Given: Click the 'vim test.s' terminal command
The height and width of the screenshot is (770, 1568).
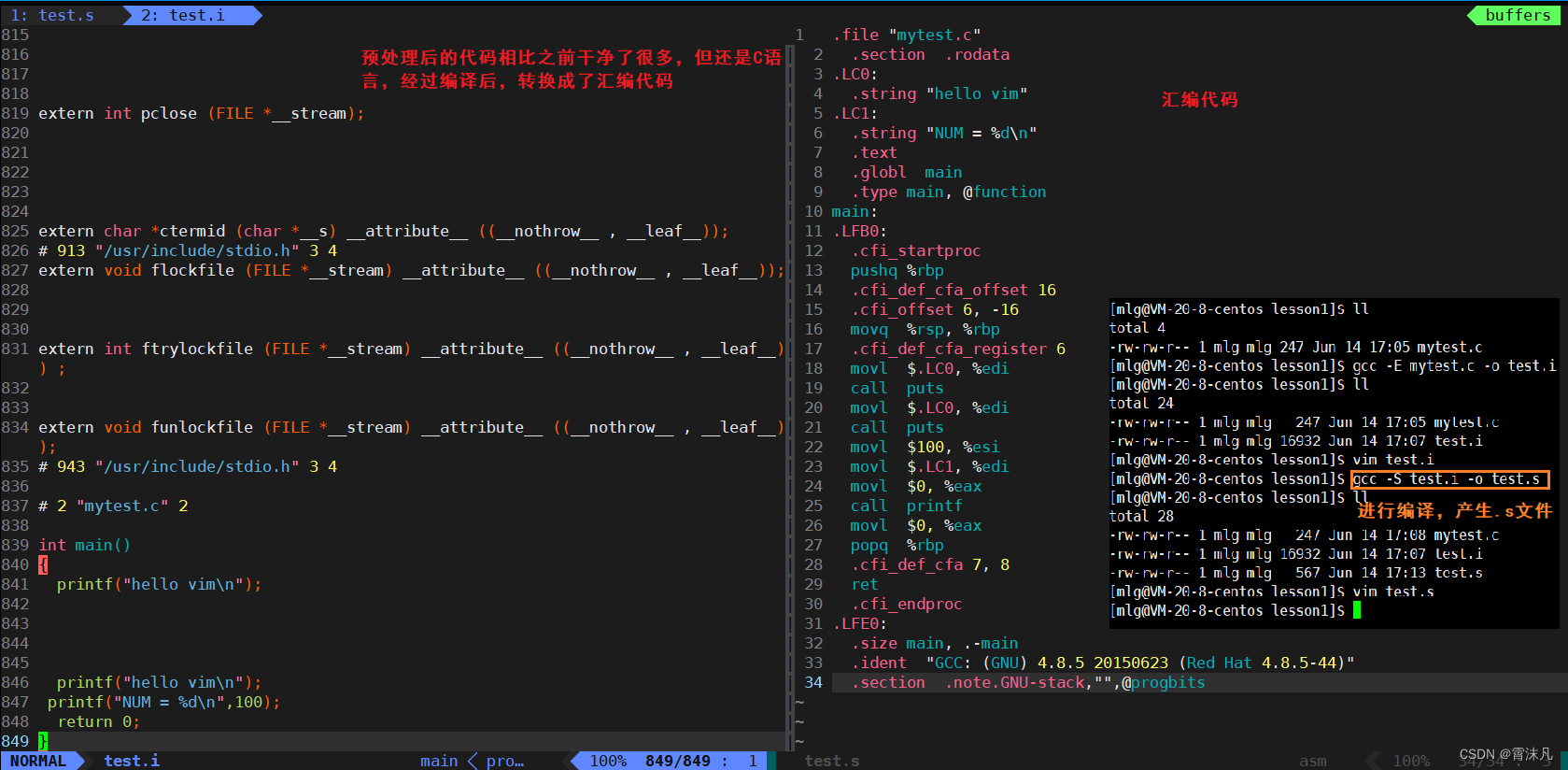Looking at the screenshot, I should tap(1393, 592).
